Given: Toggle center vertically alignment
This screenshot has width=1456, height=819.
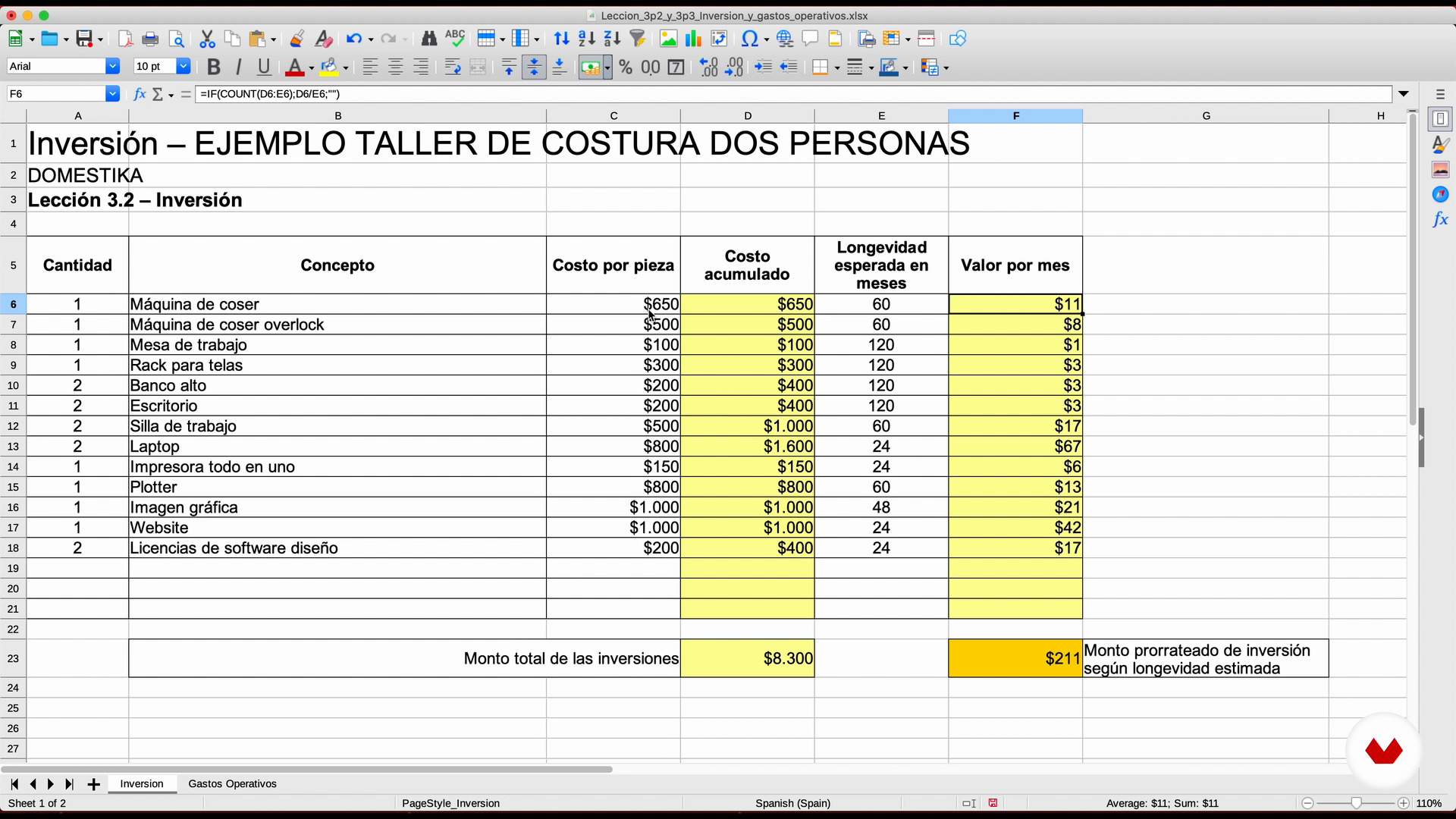Looking at the screenshot, I should pyautogui.click(x=534, y=67).
